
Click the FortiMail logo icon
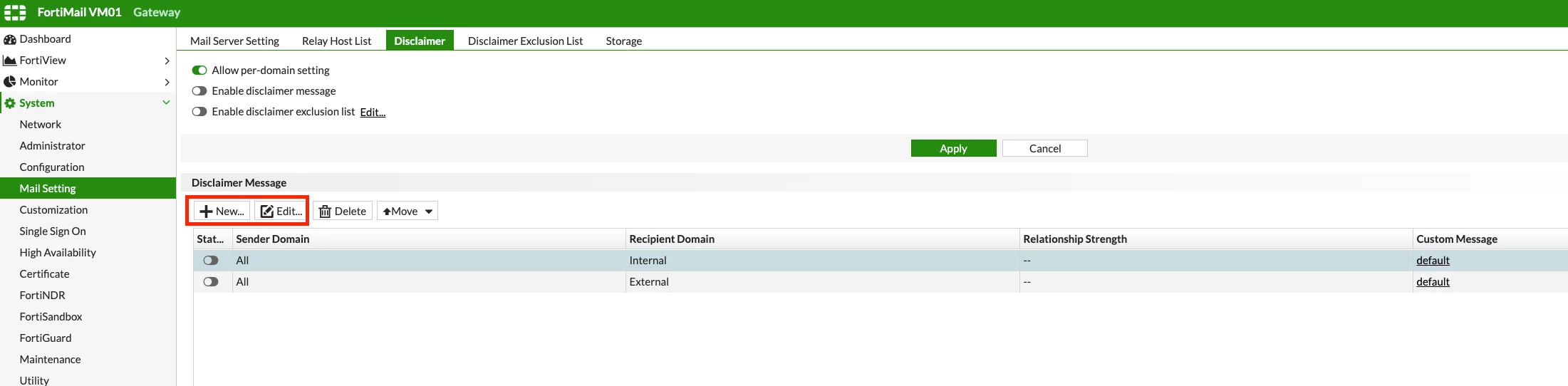(x=15, y=12)
